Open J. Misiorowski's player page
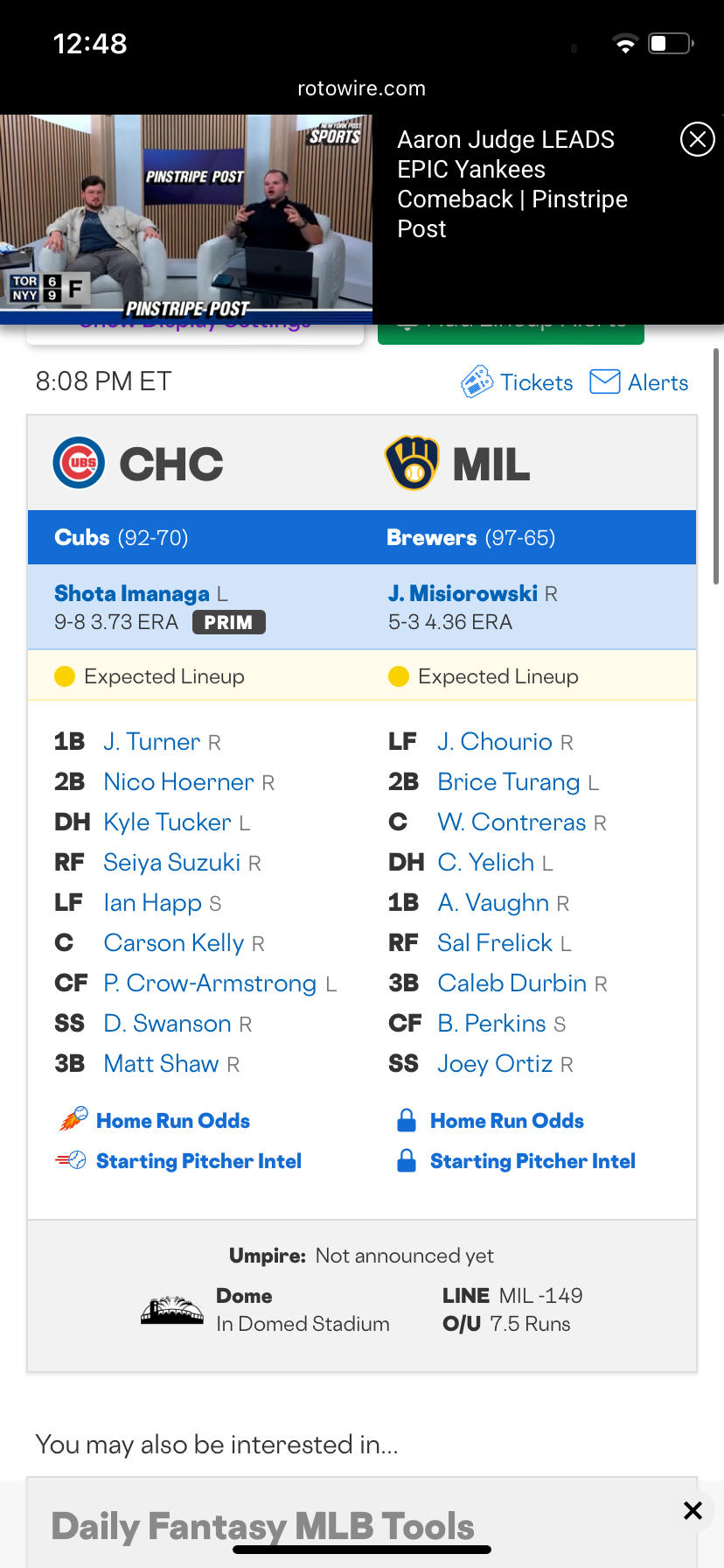The height and width of the screenshot is (1568, 724). [463, 593]
